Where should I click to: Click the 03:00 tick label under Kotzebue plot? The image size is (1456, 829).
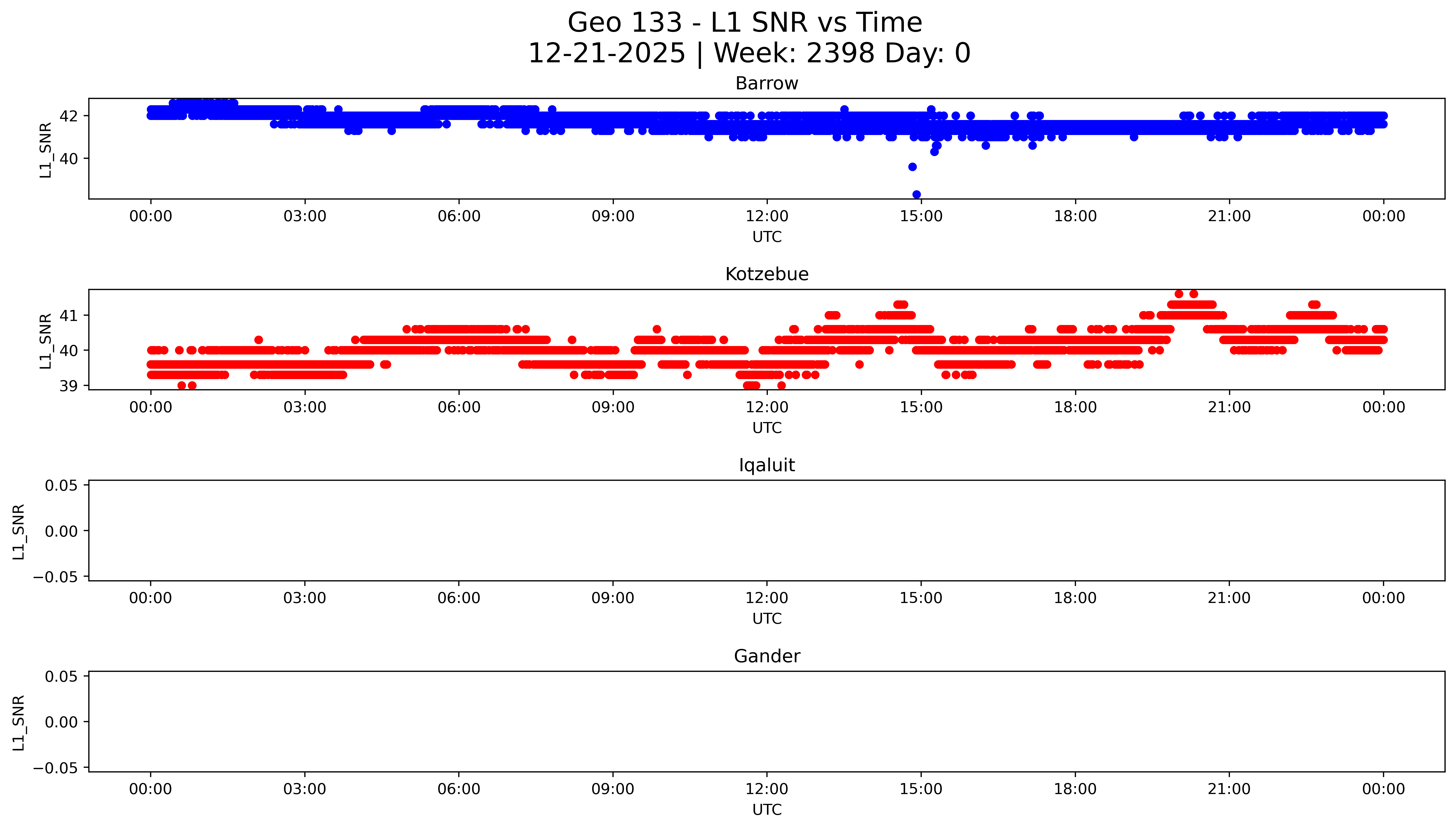point(305,407)
